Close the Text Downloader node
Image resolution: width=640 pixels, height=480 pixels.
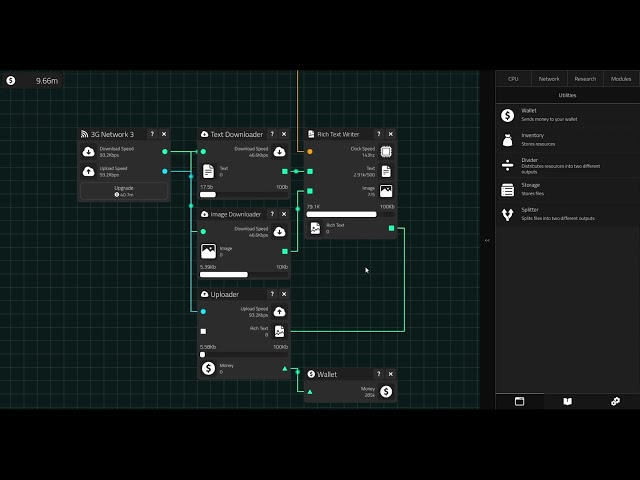tap(284, 134)
